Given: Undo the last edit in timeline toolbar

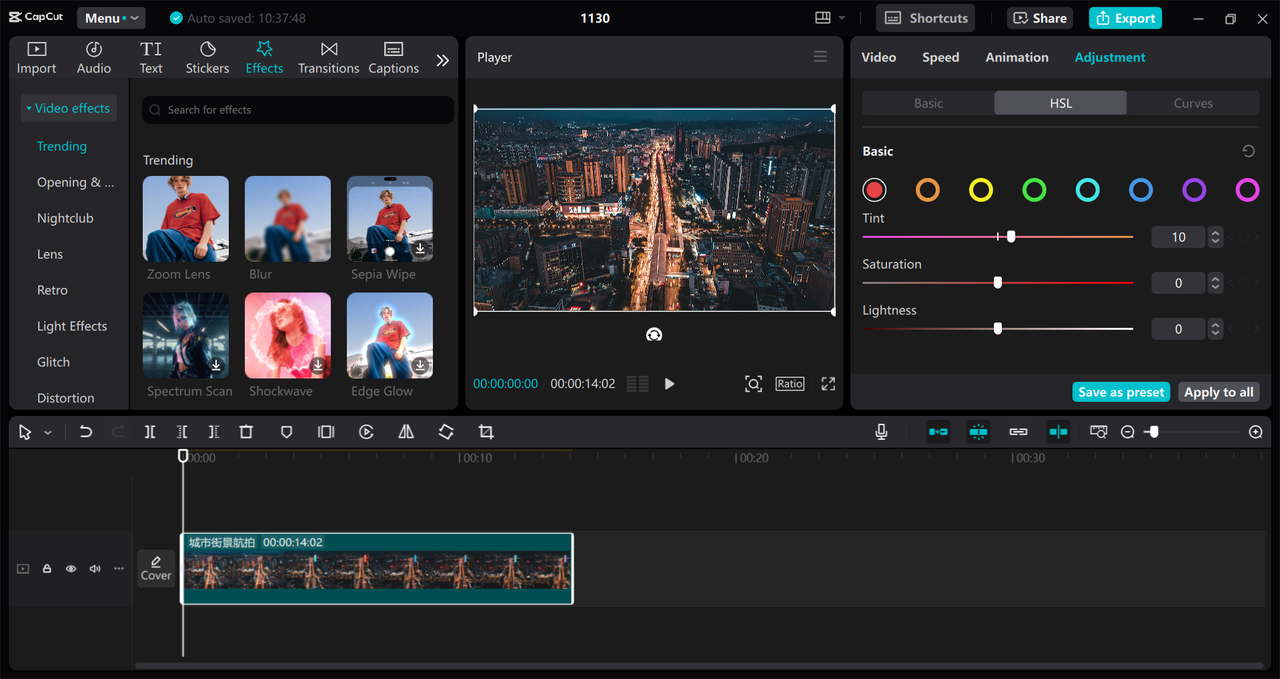Looking at the screenshot, I should 86,432.
